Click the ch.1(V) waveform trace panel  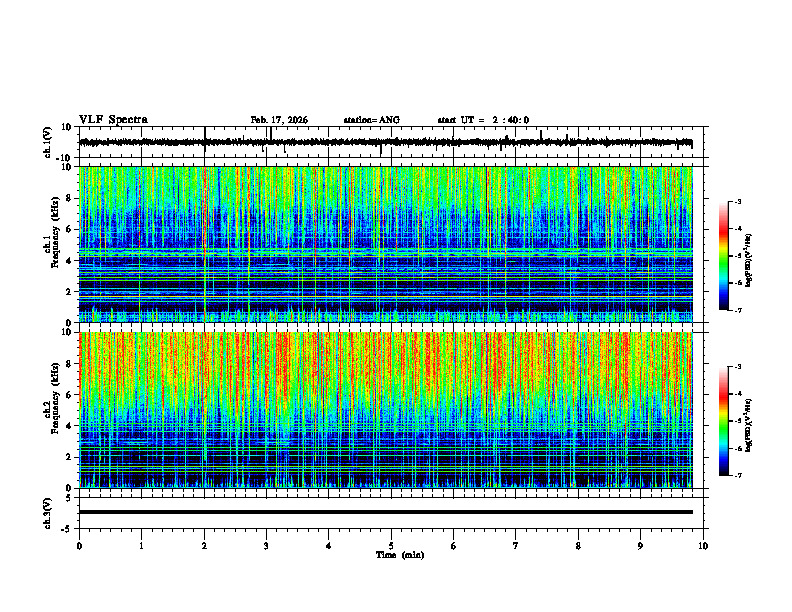(x=393, y=142)
